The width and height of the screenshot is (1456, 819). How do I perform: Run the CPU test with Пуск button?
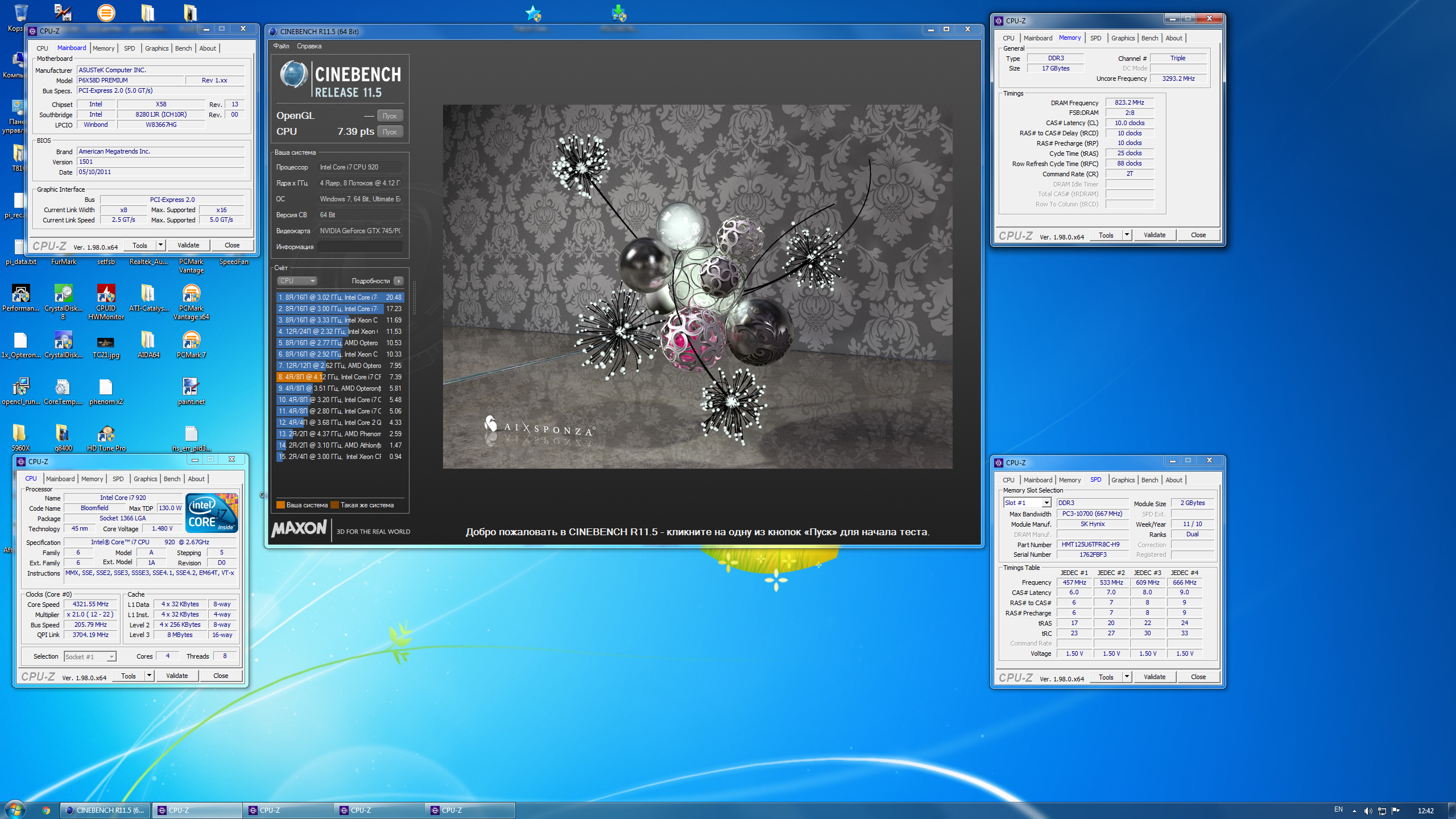[390, 131]
